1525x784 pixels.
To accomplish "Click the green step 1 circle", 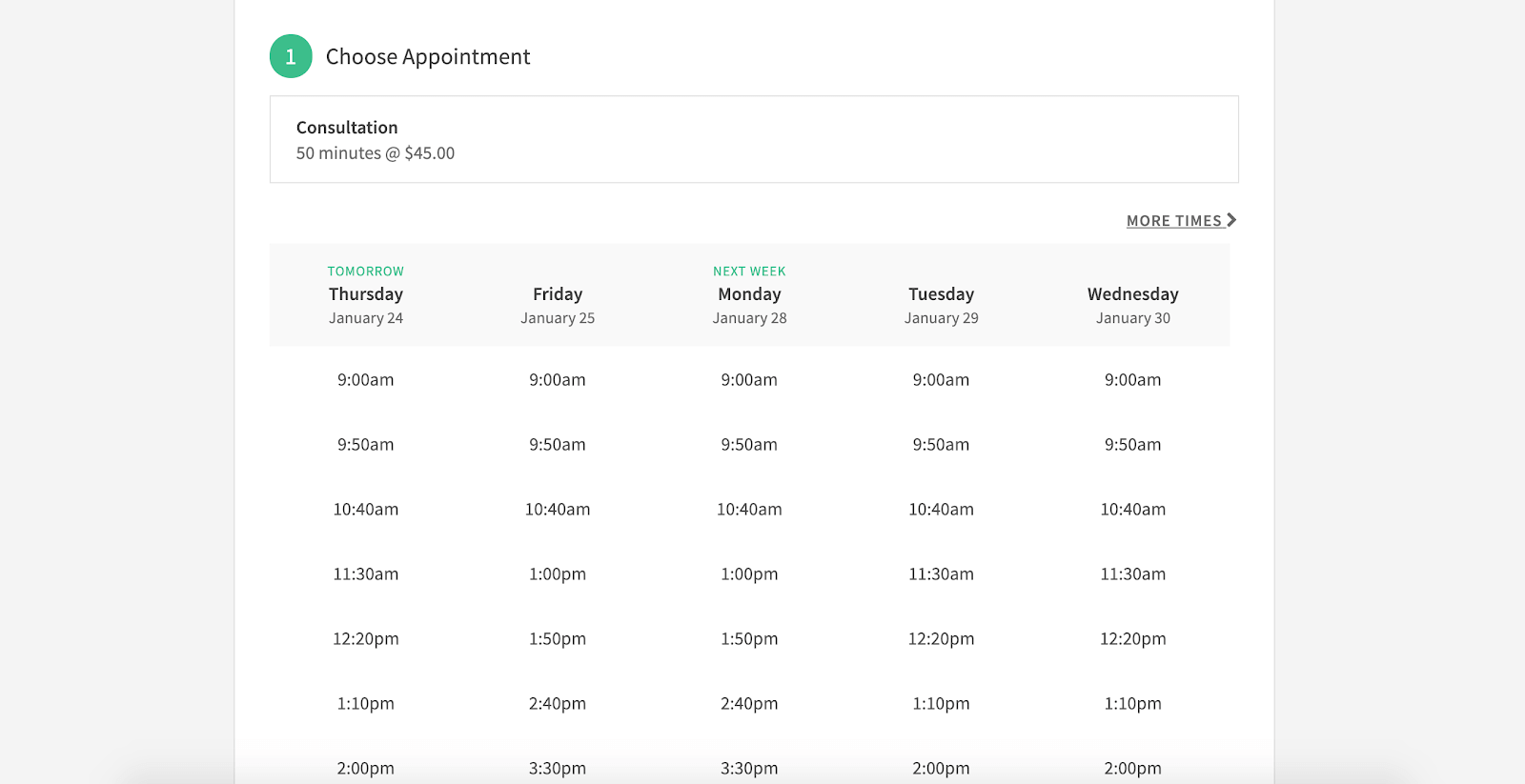I will pyautogui.click(x=291, y=56).
